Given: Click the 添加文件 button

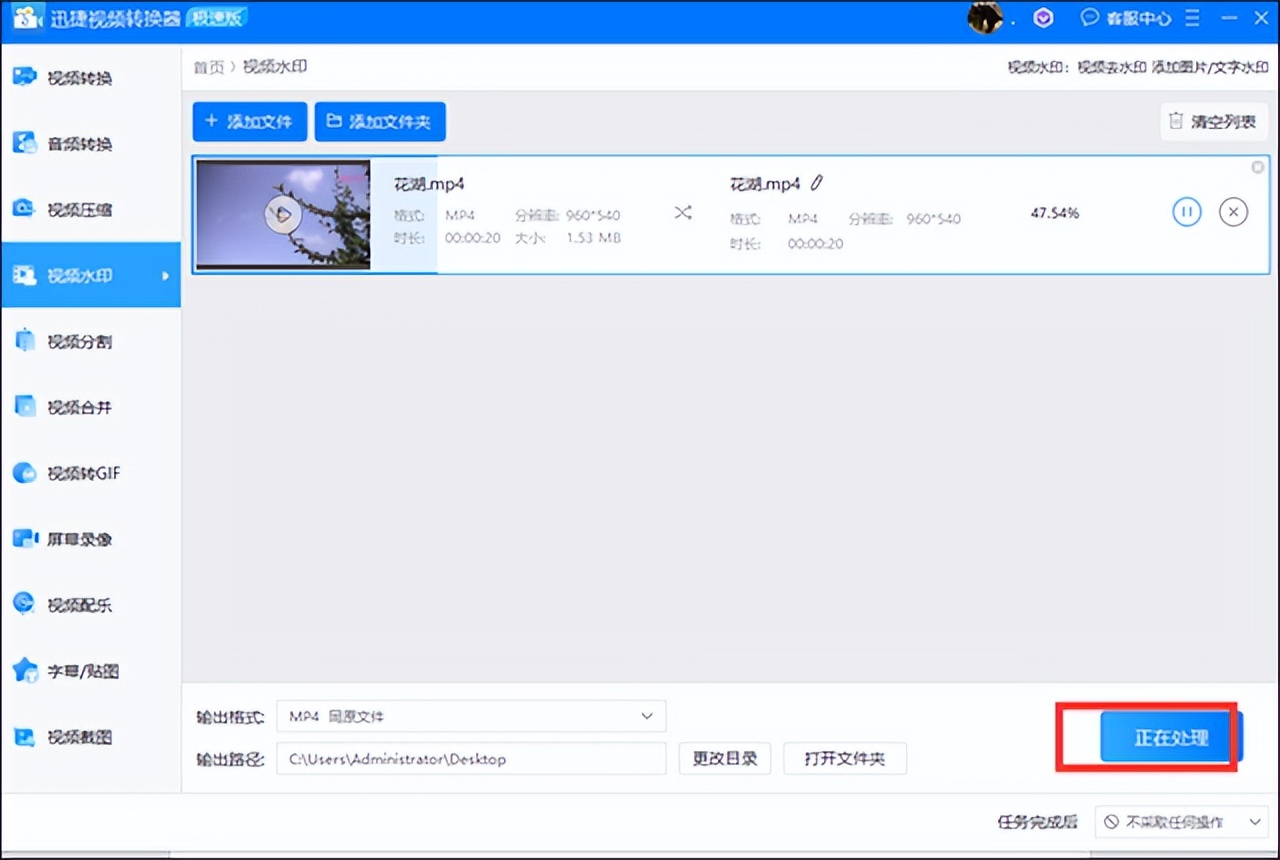Looking at the screenshot, I should tap(249, 122).
